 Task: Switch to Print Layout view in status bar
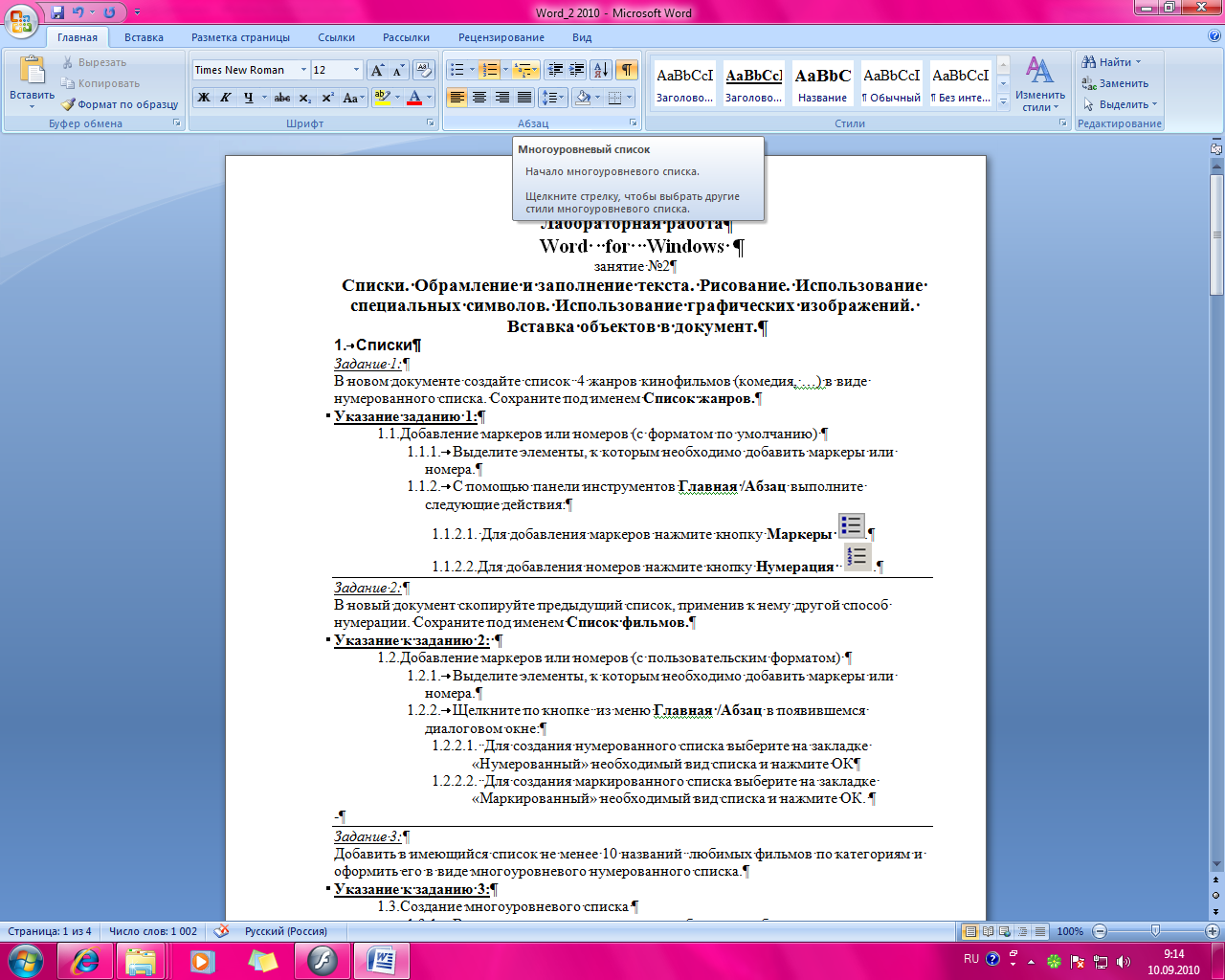pyautogui.click(x=970, y=931)
